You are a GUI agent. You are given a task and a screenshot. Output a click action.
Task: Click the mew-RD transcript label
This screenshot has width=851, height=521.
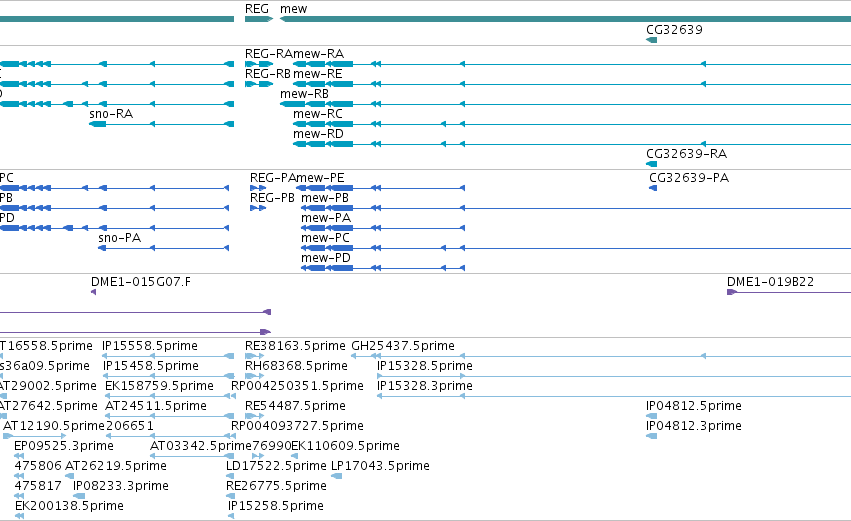[319, 134]
